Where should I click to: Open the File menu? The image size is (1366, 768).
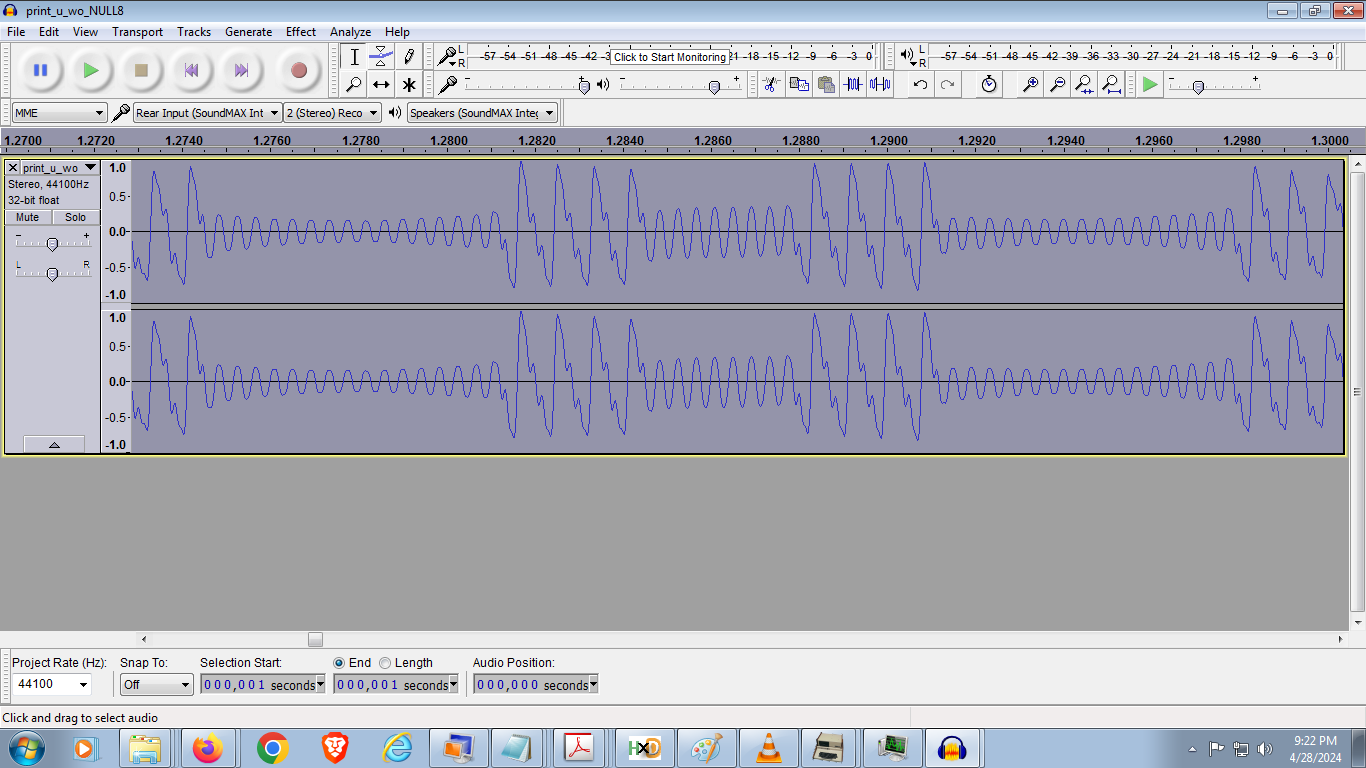[x=16, y=32]
